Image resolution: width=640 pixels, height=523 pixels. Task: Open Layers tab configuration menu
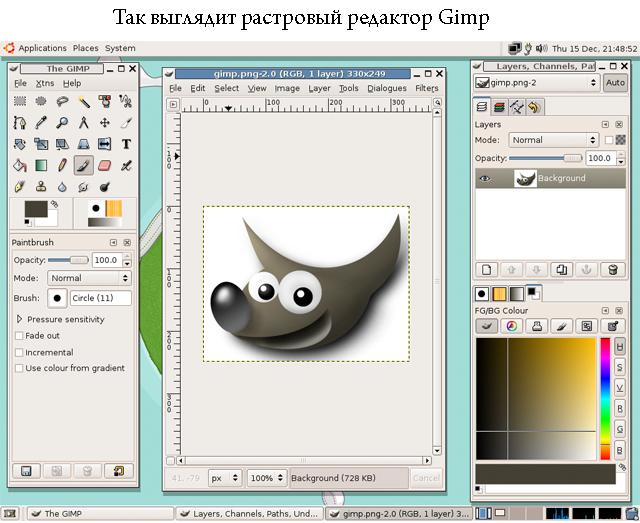click(x=605, y=125)
